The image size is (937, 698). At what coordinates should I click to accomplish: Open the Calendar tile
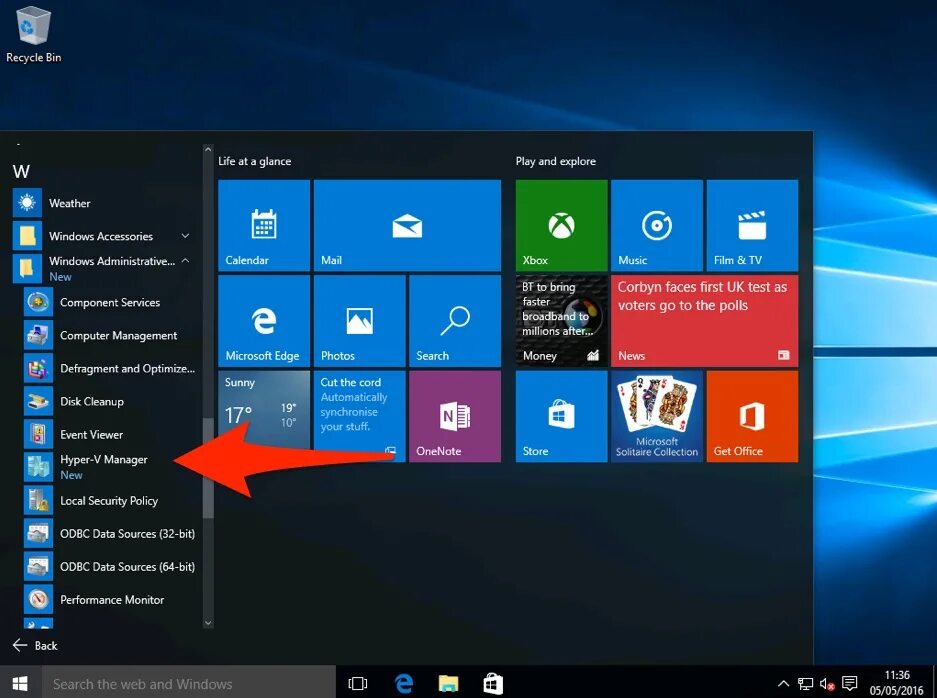[x=264, y=225]
